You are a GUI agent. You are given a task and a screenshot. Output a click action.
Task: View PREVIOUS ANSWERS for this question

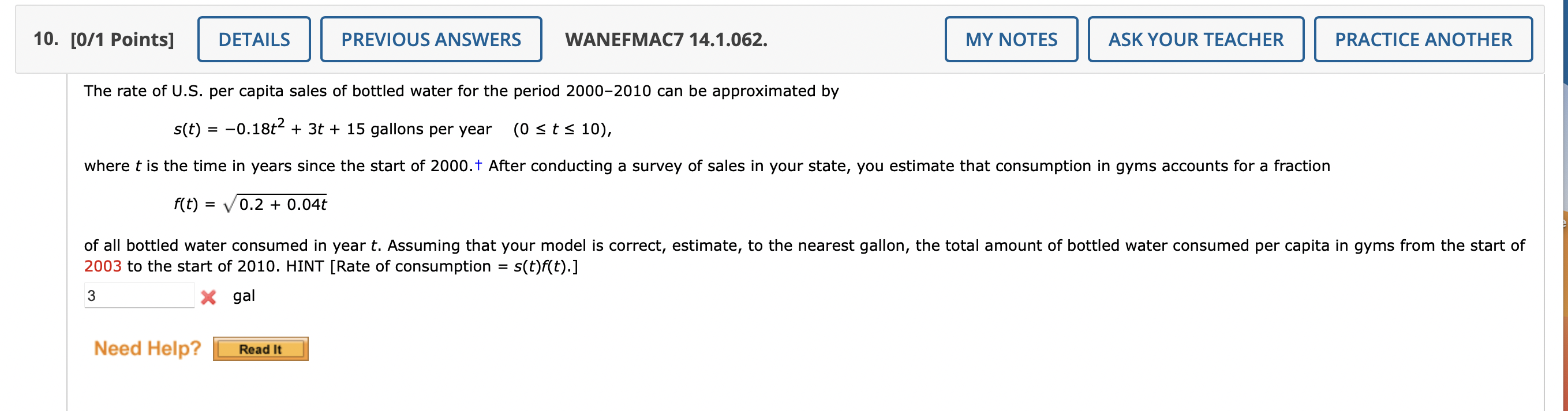pyautogui.click(x=431, y=39)
